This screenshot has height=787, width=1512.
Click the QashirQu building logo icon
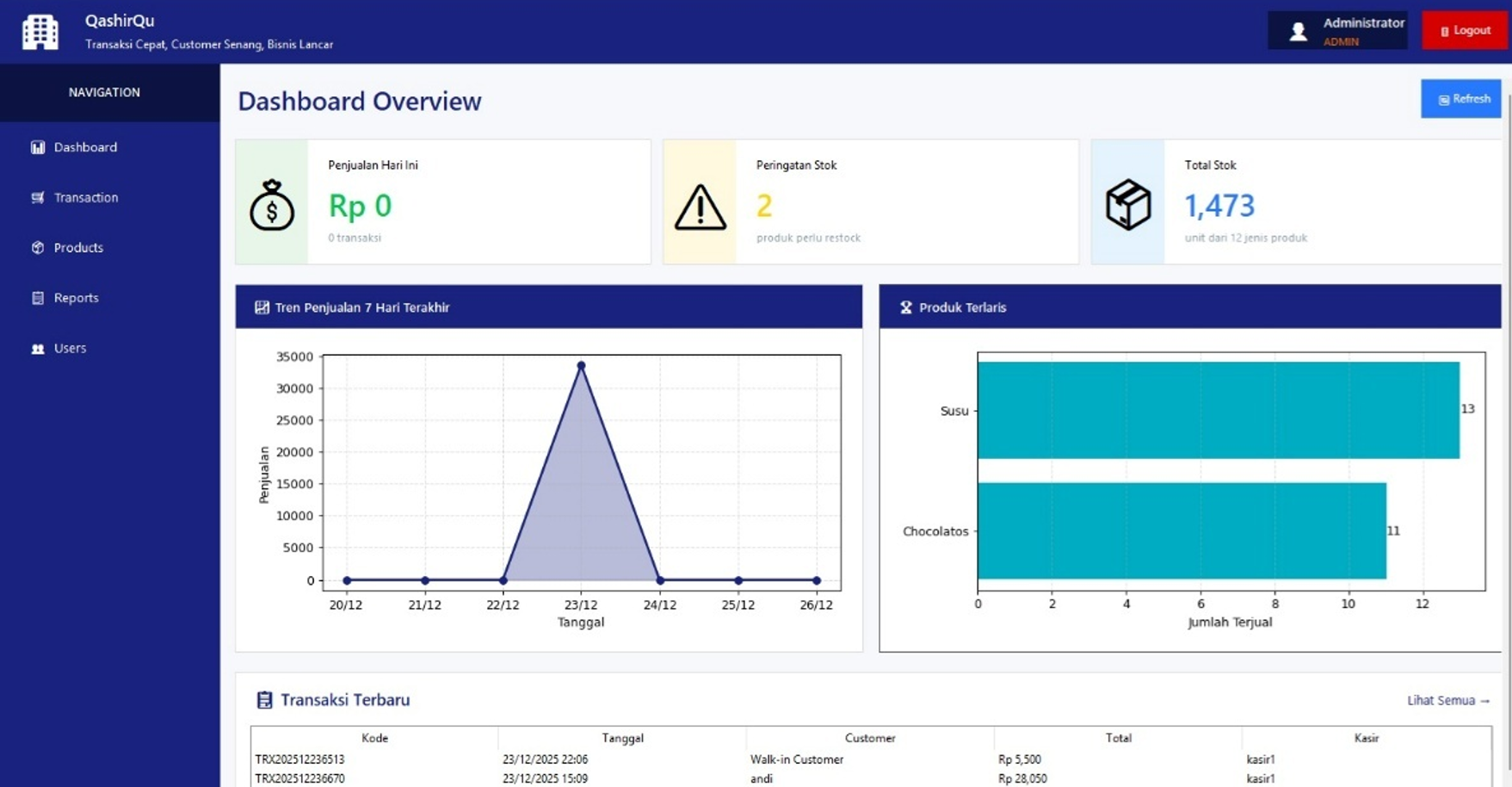40,32
